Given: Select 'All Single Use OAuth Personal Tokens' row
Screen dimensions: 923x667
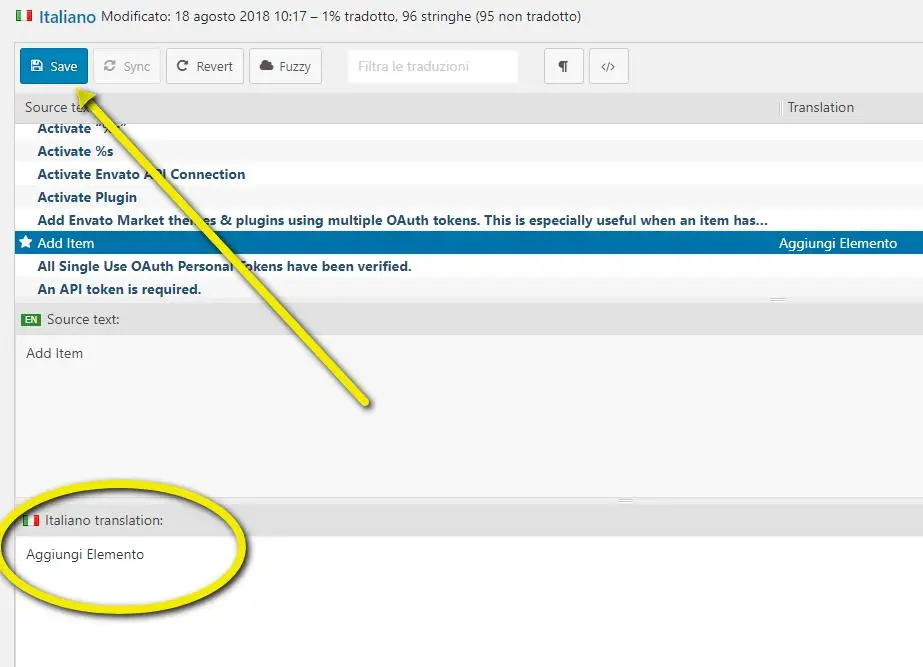Looking at the screenshot, I should click(x=469, y=266).
